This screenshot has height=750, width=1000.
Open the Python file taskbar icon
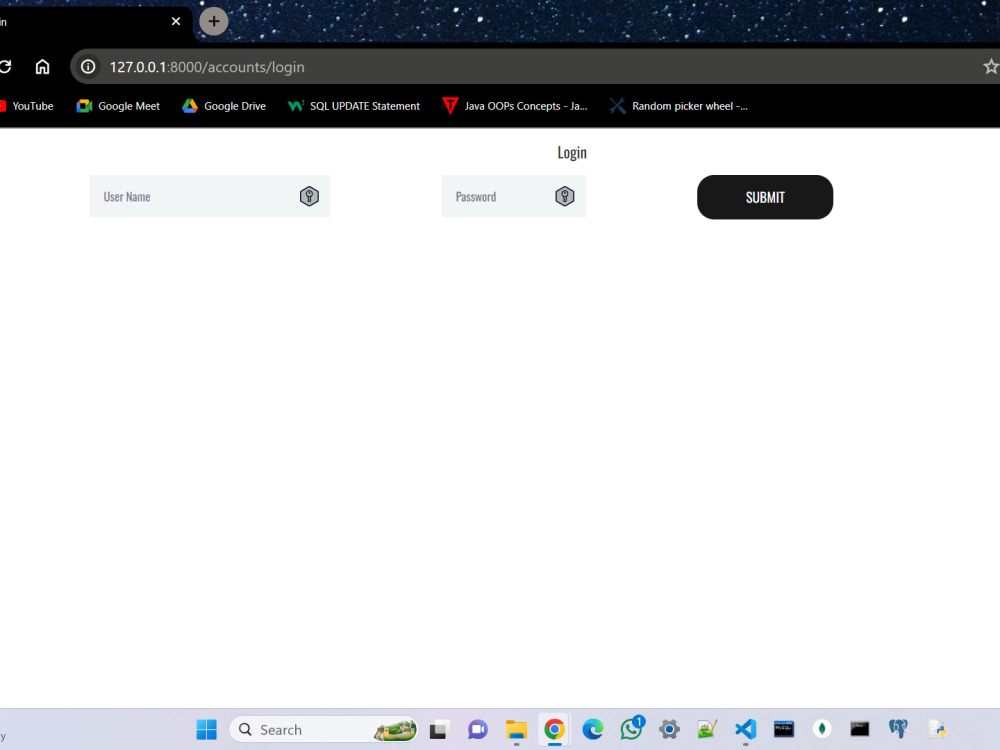point(937,730)
